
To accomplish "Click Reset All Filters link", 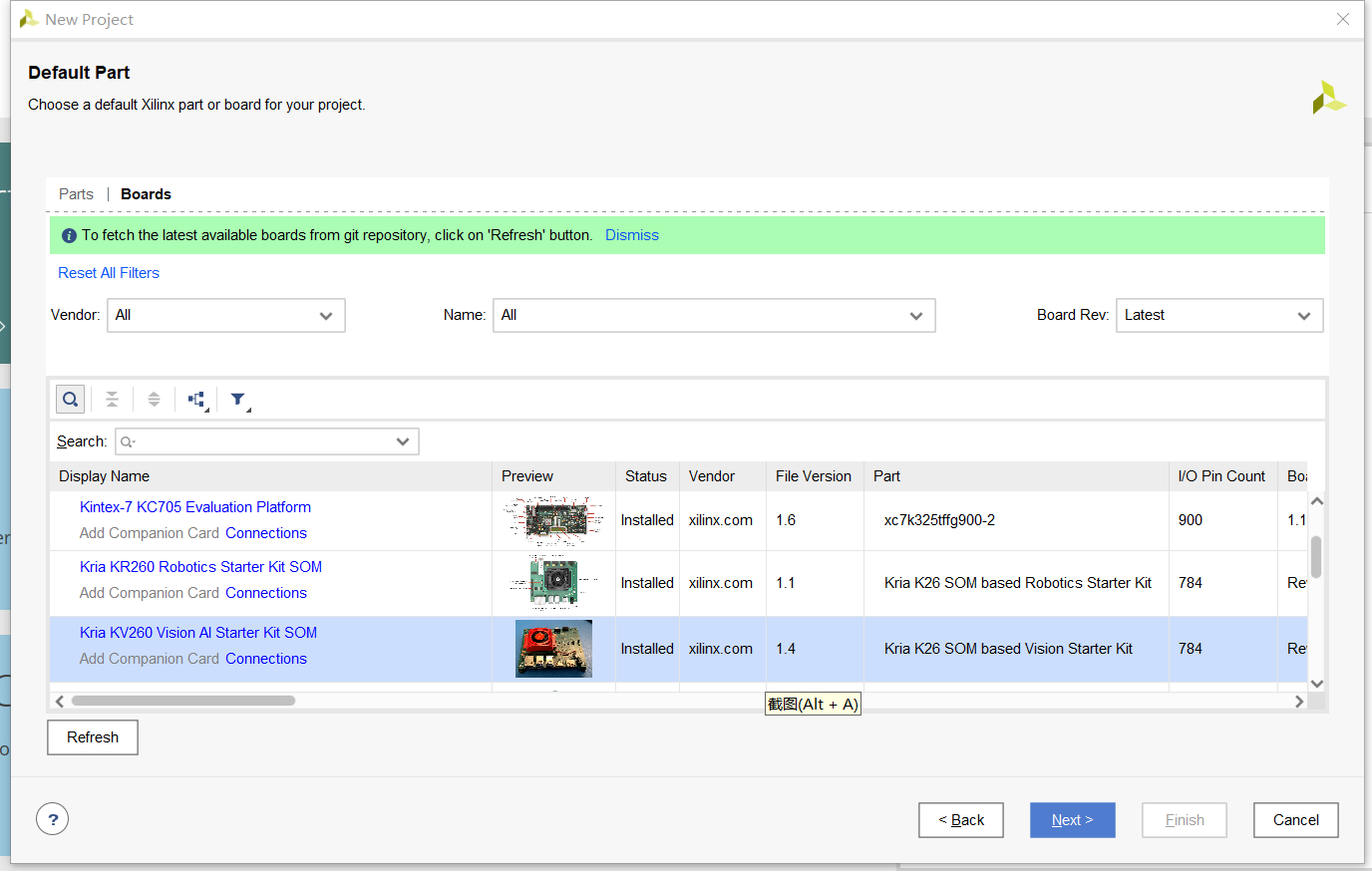I will click(x=109, y=273).
